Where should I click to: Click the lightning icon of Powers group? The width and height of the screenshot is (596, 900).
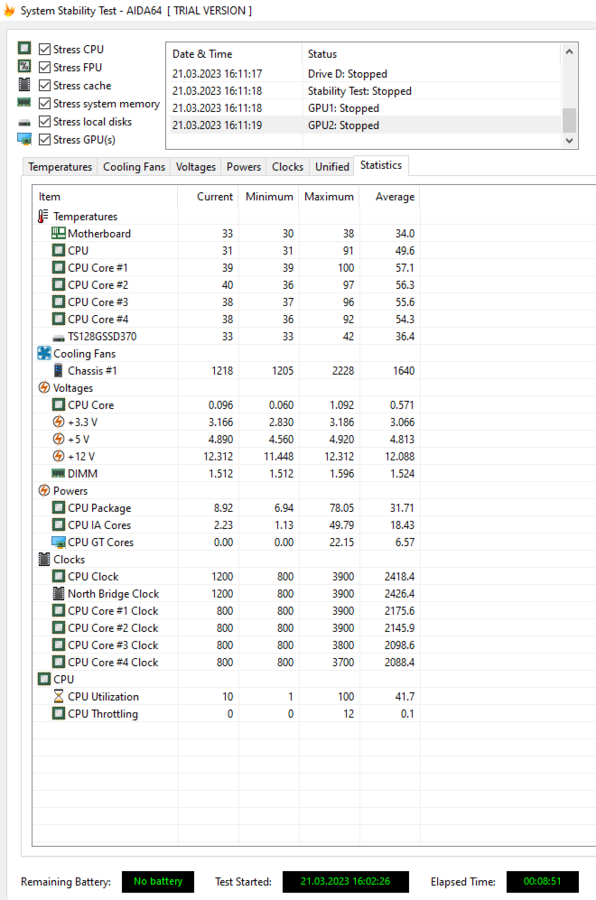click(44, 490)
